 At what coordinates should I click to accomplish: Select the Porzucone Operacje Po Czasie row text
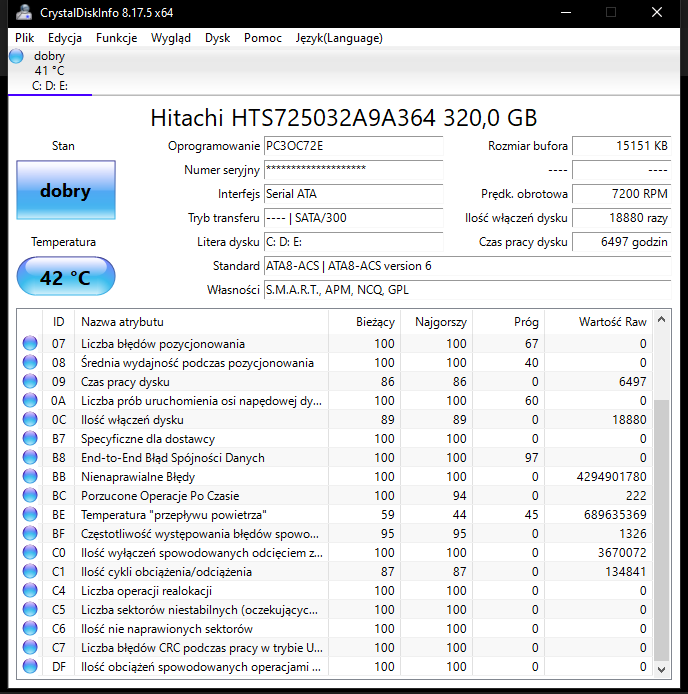click(x=160, y=496)
